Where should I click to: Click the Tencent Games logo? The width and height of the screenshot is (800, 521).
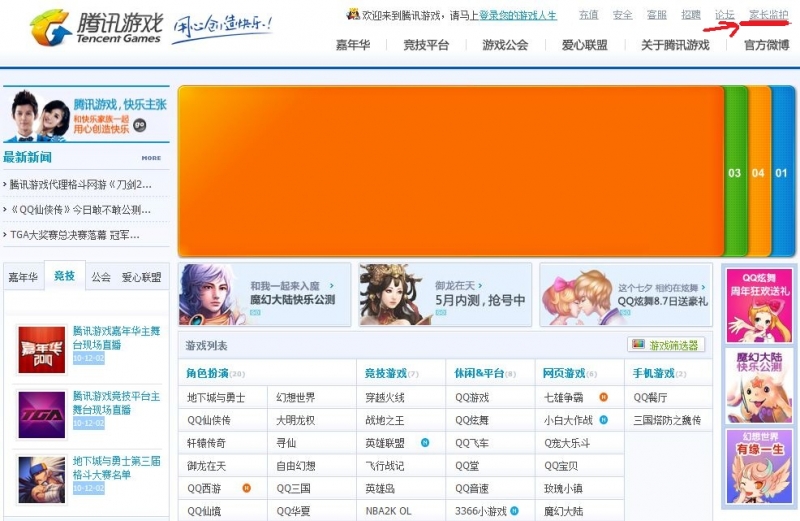click(x=97, y=26)
